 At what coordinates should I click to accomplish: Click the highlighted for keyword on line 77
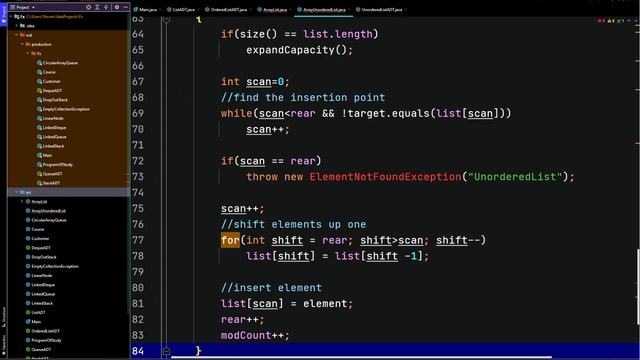[x=230, y=240]
